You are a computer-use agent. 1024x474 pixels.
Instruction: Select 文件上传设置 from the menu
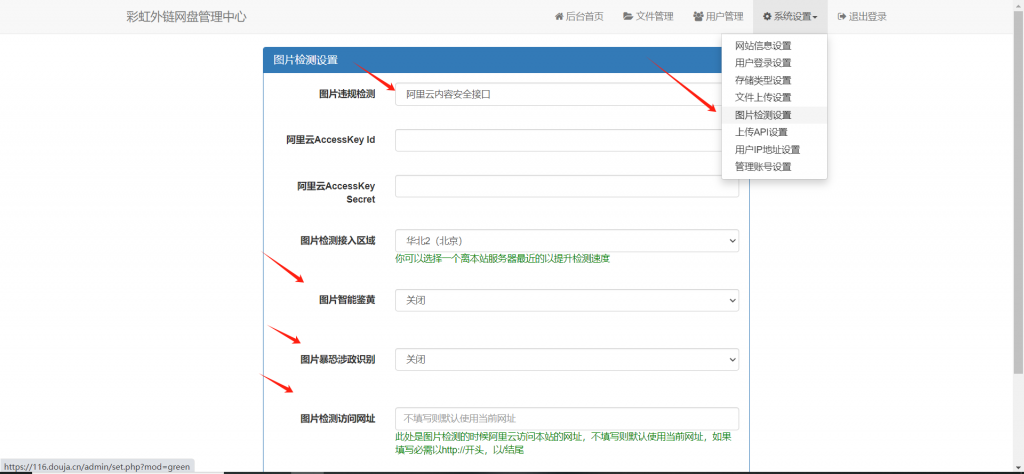coord(774,97)
